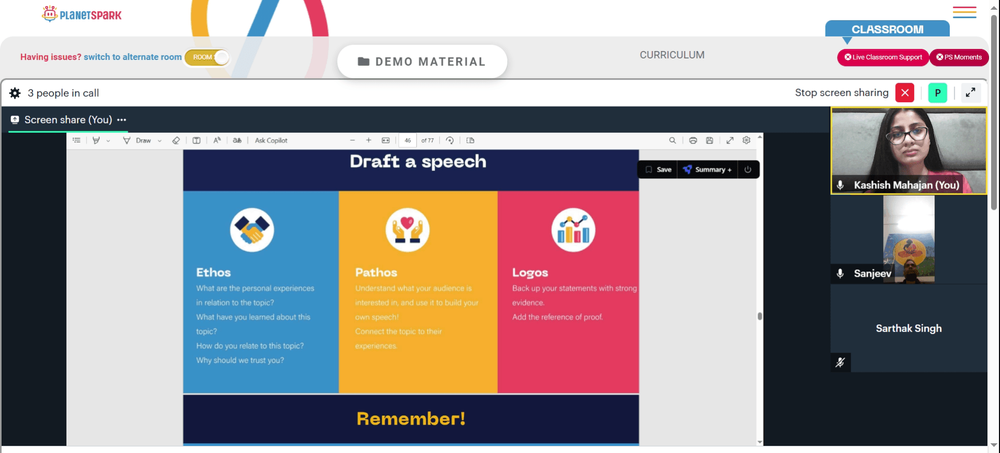Select the Erase tool in PDF toolbar

[176, 140]
